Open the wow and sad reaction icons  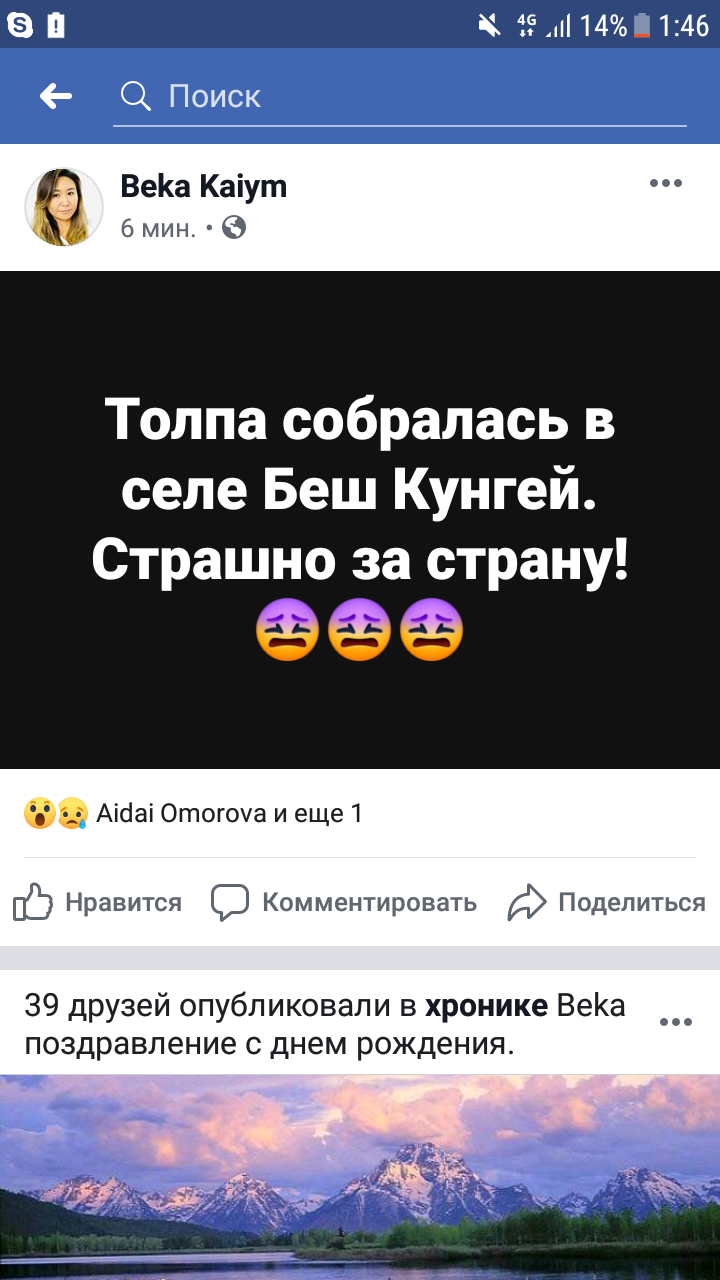pyautogui.click(x=56, y=814)
